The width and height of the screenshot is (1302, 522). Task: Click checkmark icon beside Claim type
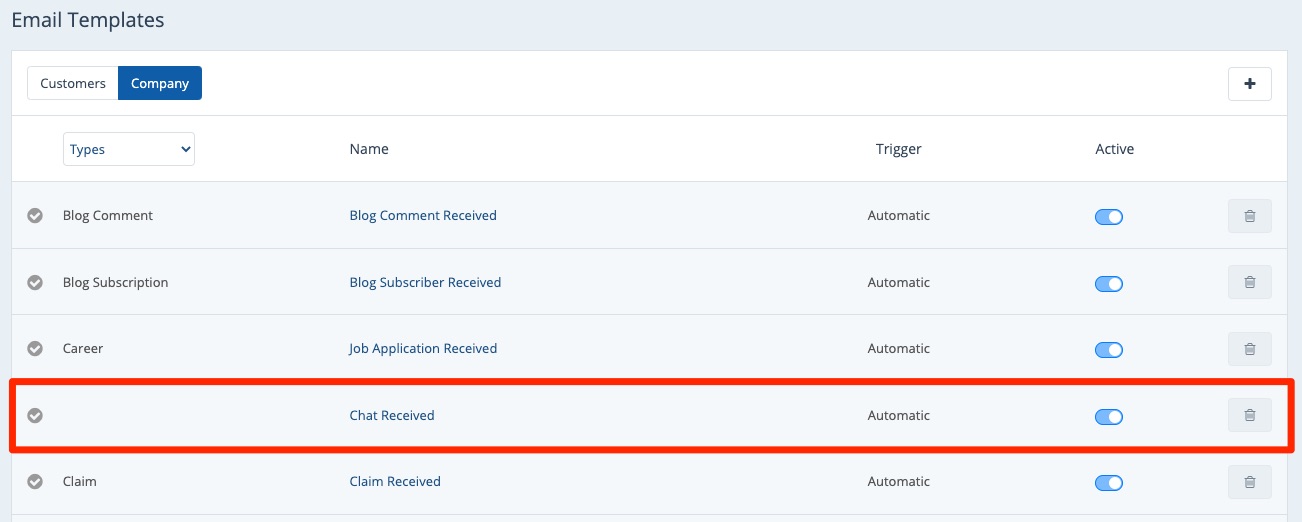click(35, 482)
